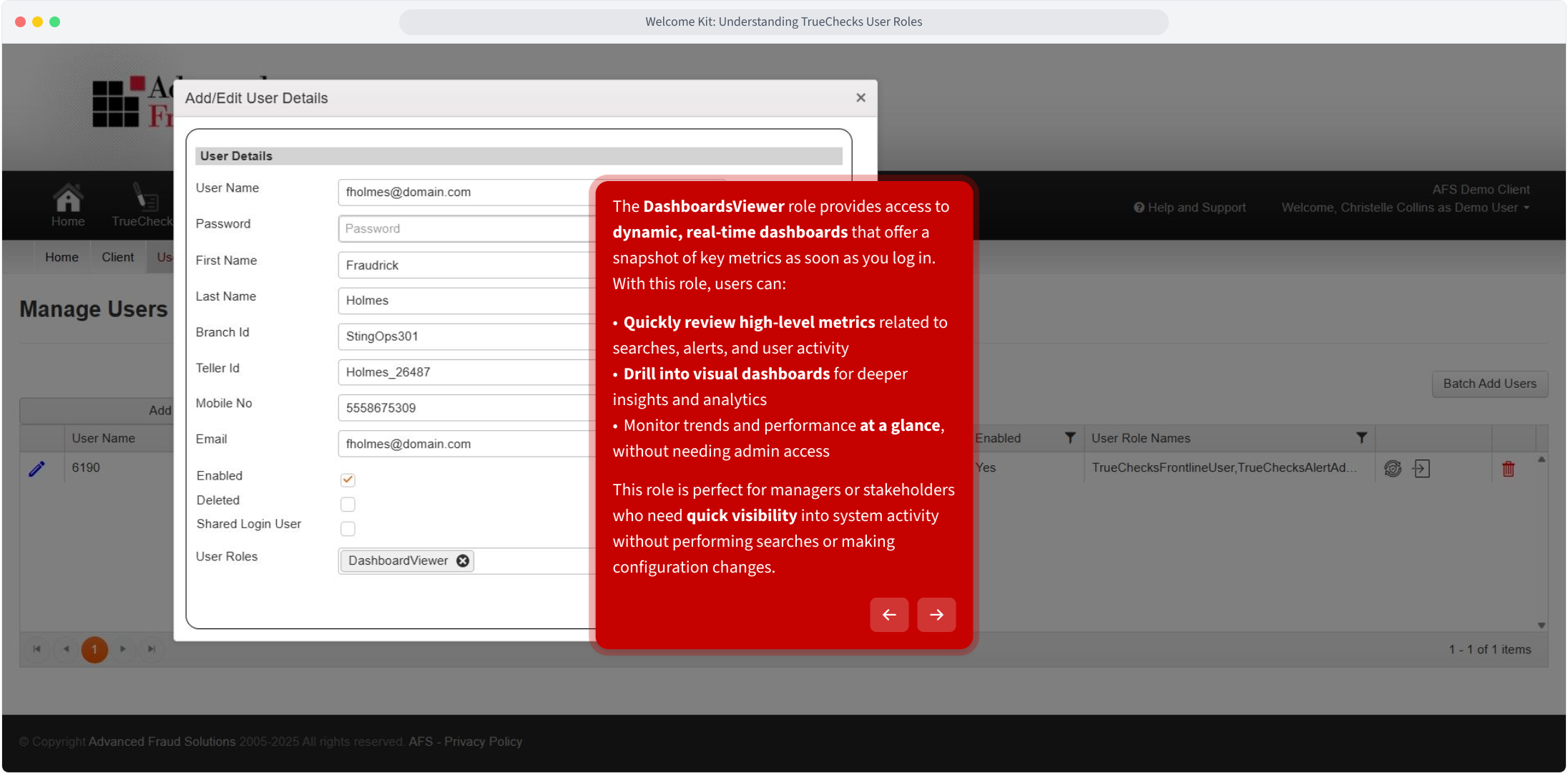Click the browser address bar title
The width and height of the screenshot is (1568, 773).
(x=783, y=21)
